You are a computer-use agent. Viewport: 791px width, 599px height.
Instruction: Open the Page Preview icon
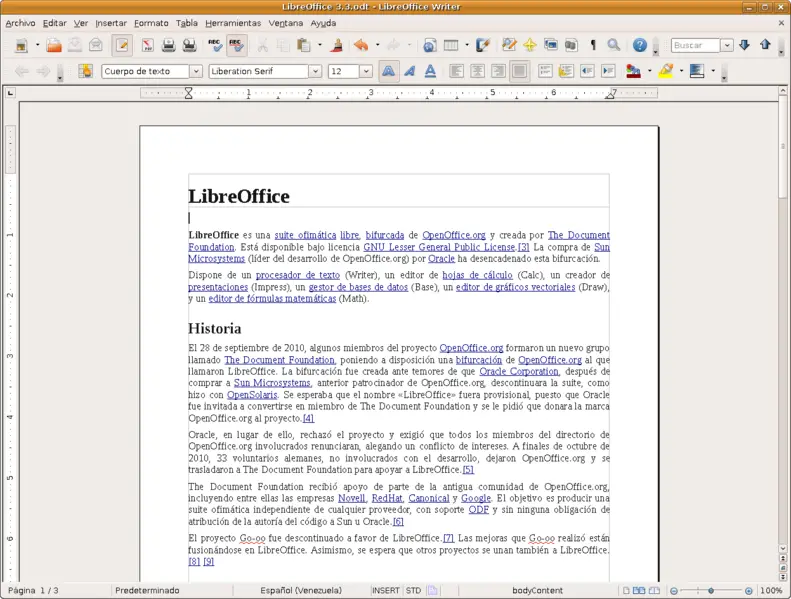(190, 45)
